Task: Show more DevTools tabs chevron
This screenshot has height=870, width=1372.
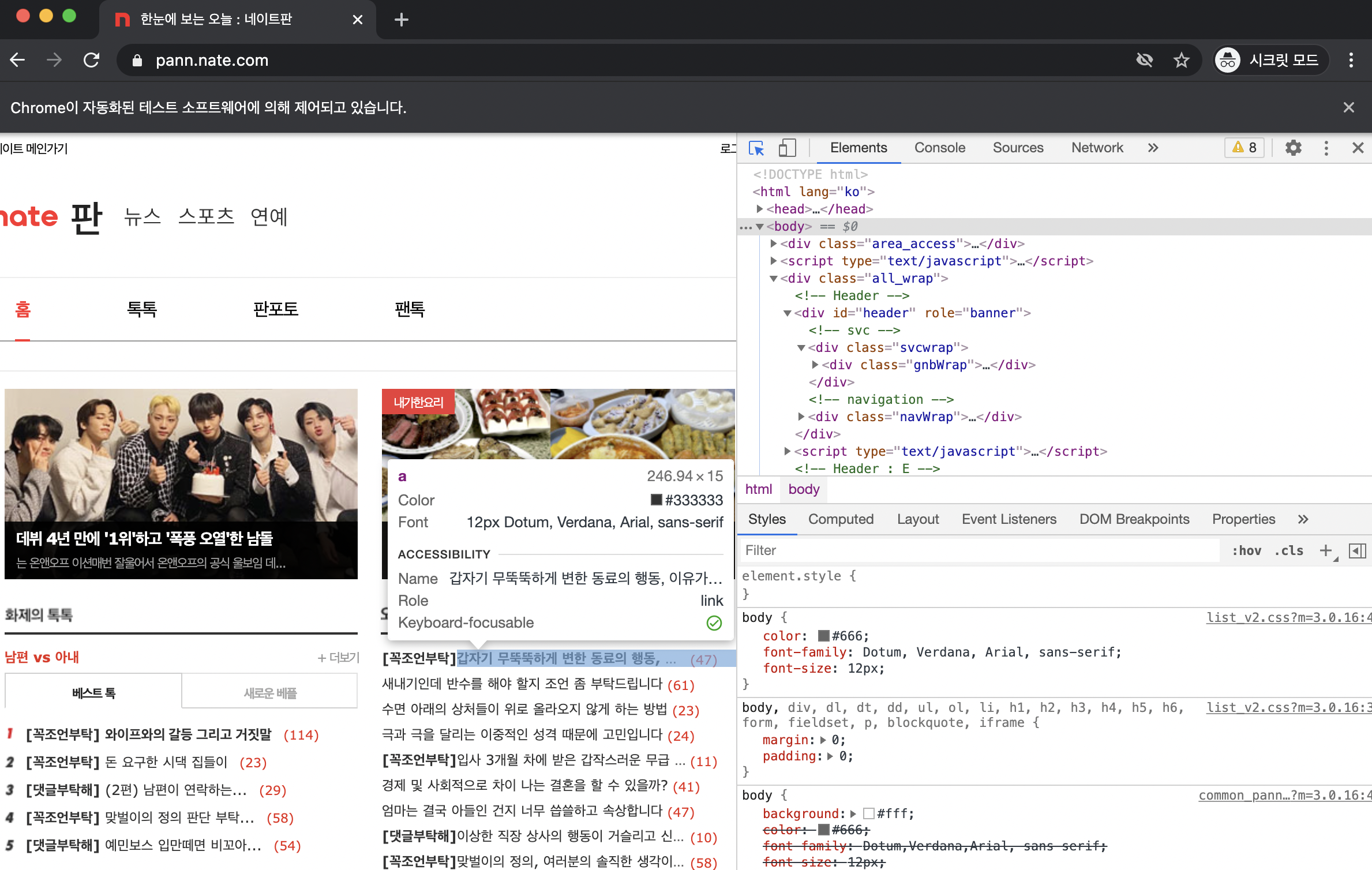Action: coord(1153,148)
